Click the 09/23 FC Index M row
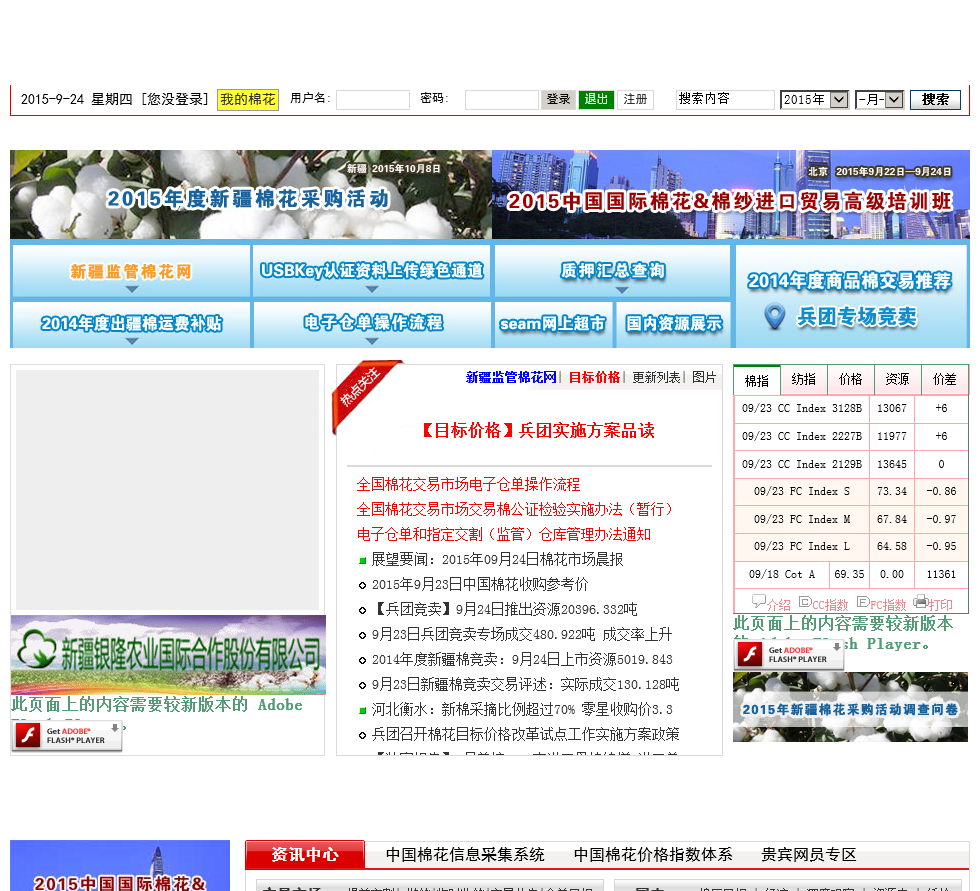Screen dimensions: 980x891 click(x=851, y=519)
